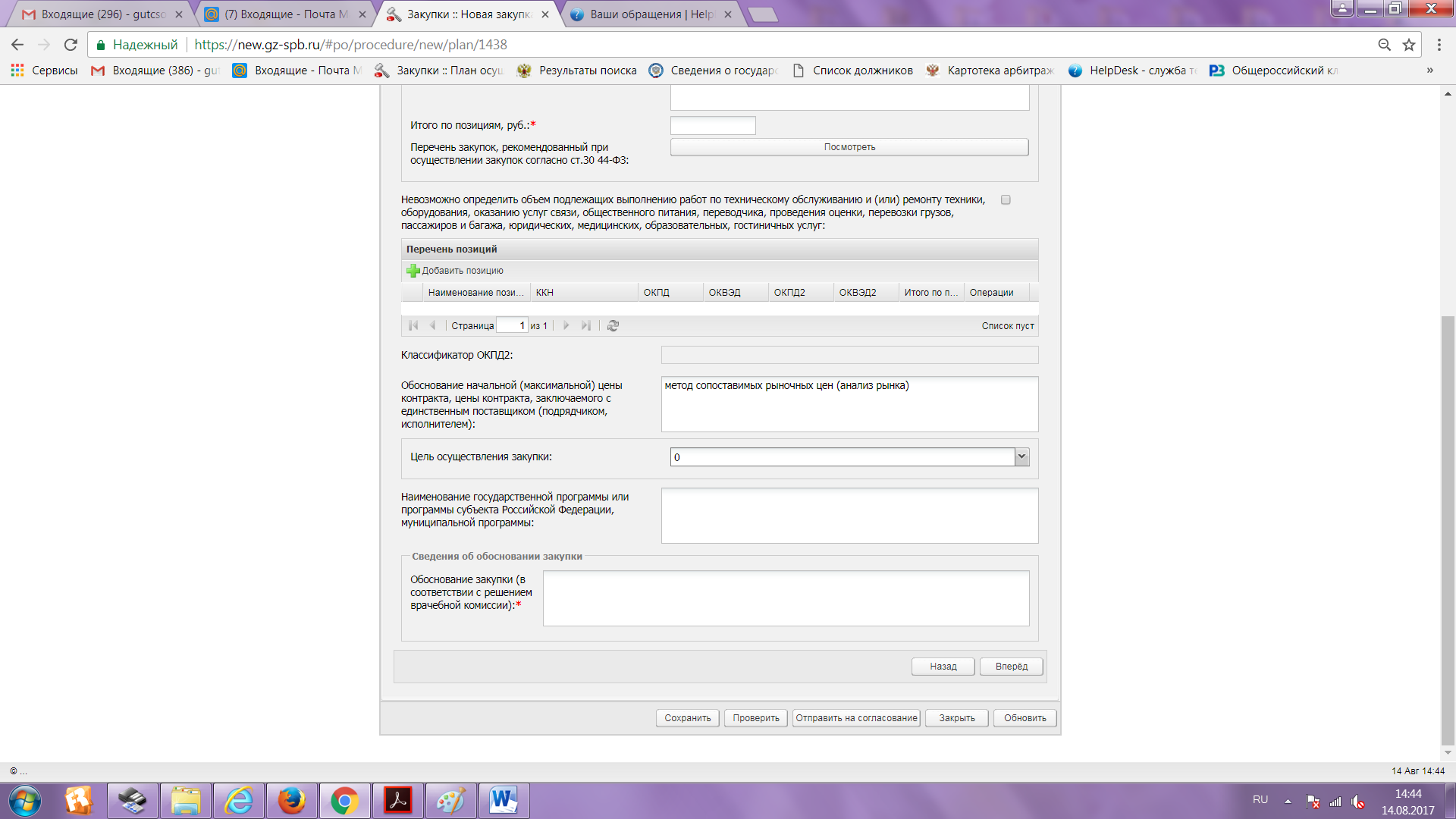Click next page arrow in pager
This screenshot has width=1456, height=819.
point(566,325)
